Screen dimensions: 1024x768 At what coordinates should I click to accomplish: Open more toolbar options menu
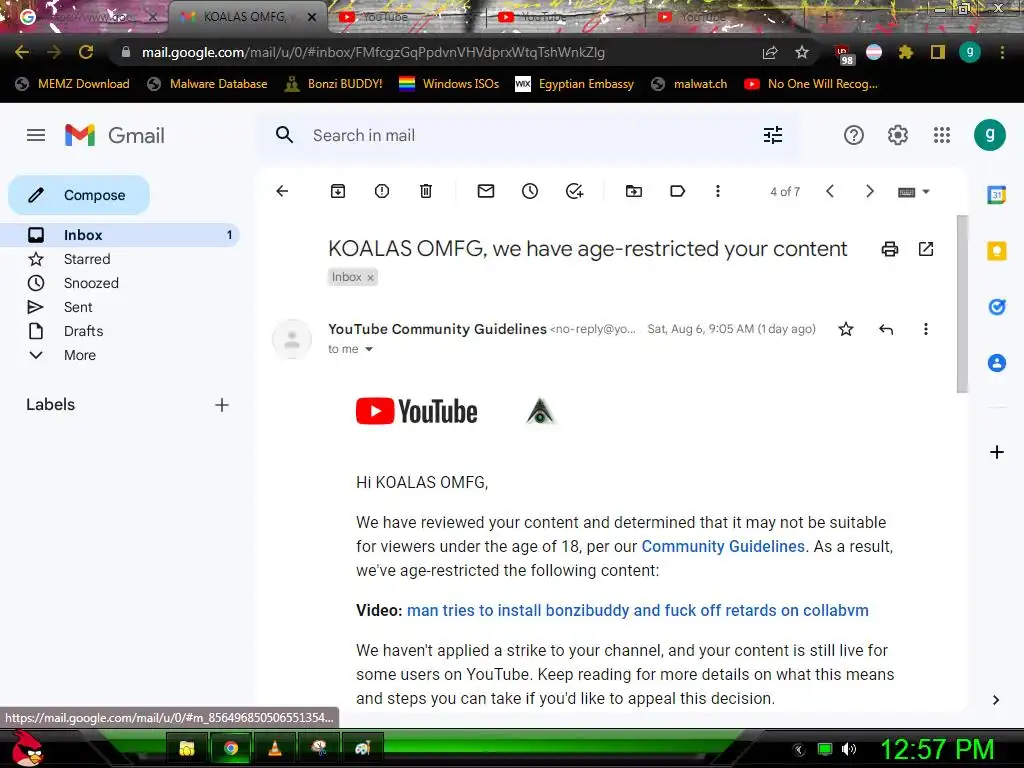click(x=718, y=191)
